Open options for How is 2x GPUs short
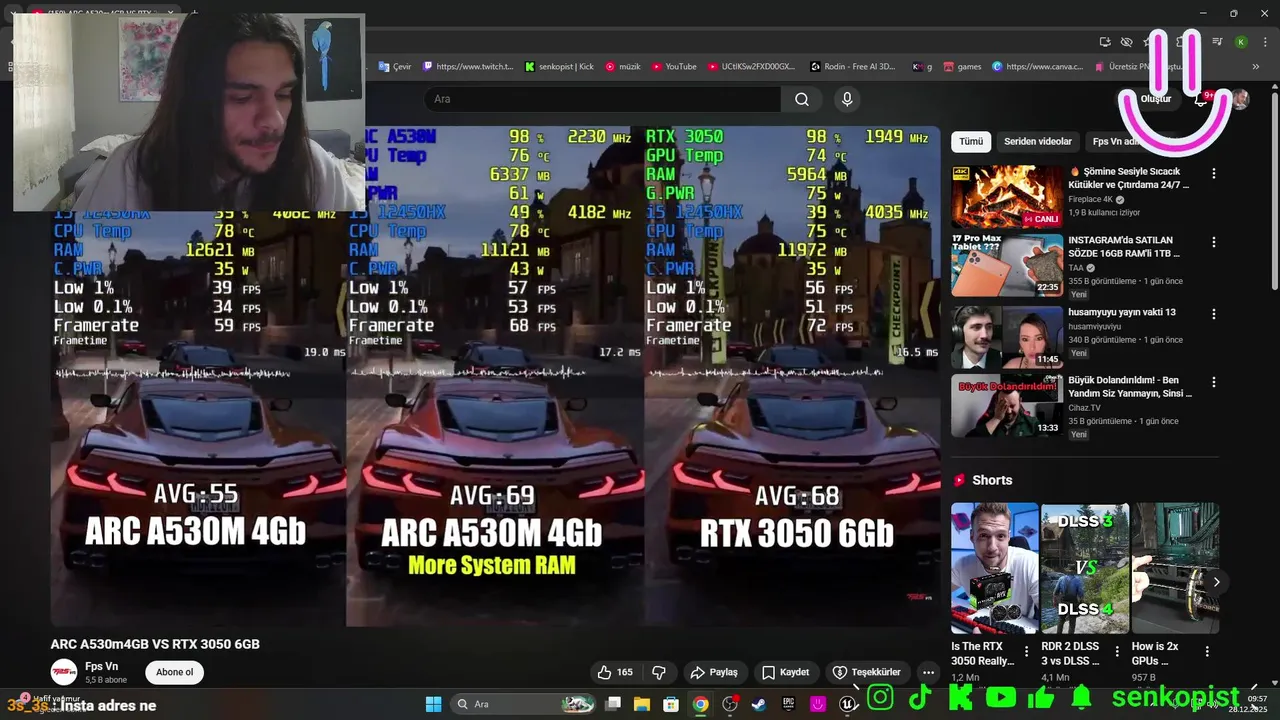The width and height of the screenshot is (1280, 720). coord(1207,651)
